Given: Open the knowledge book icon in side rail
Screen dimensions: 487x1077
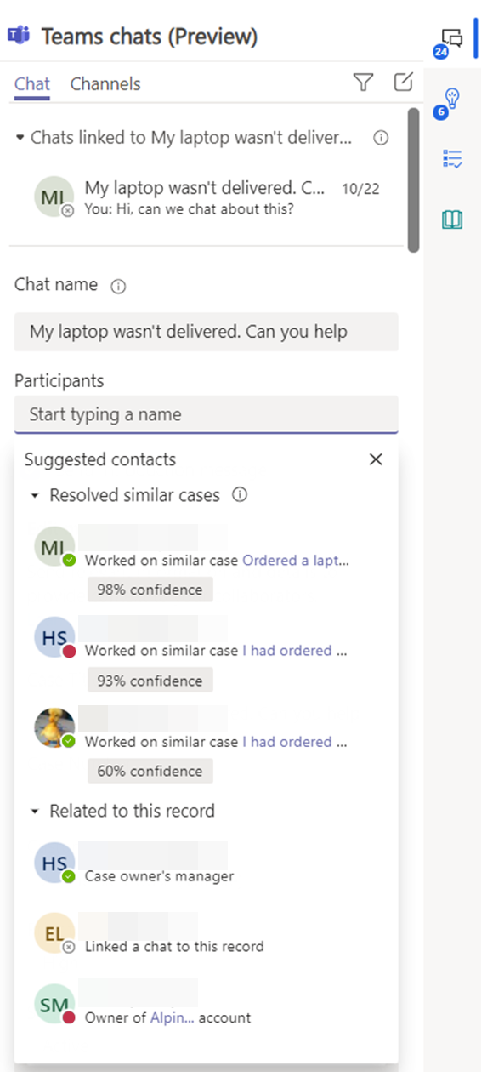Looking at the screenshot, I should click(452, 220).
